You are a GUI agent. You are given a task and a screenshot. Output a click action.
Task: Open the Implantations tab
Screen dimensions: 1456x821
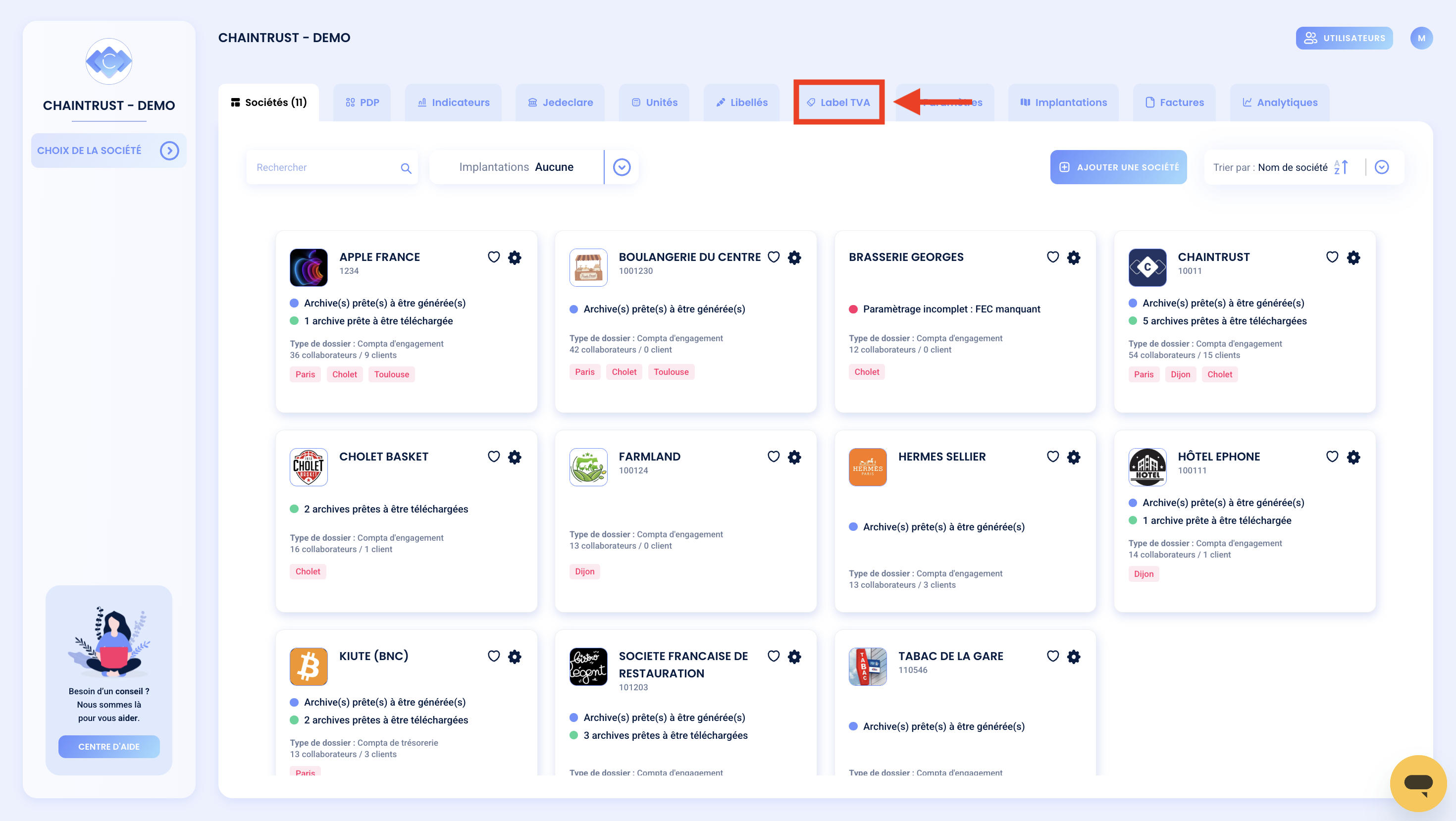click(x=1063, y=103)
